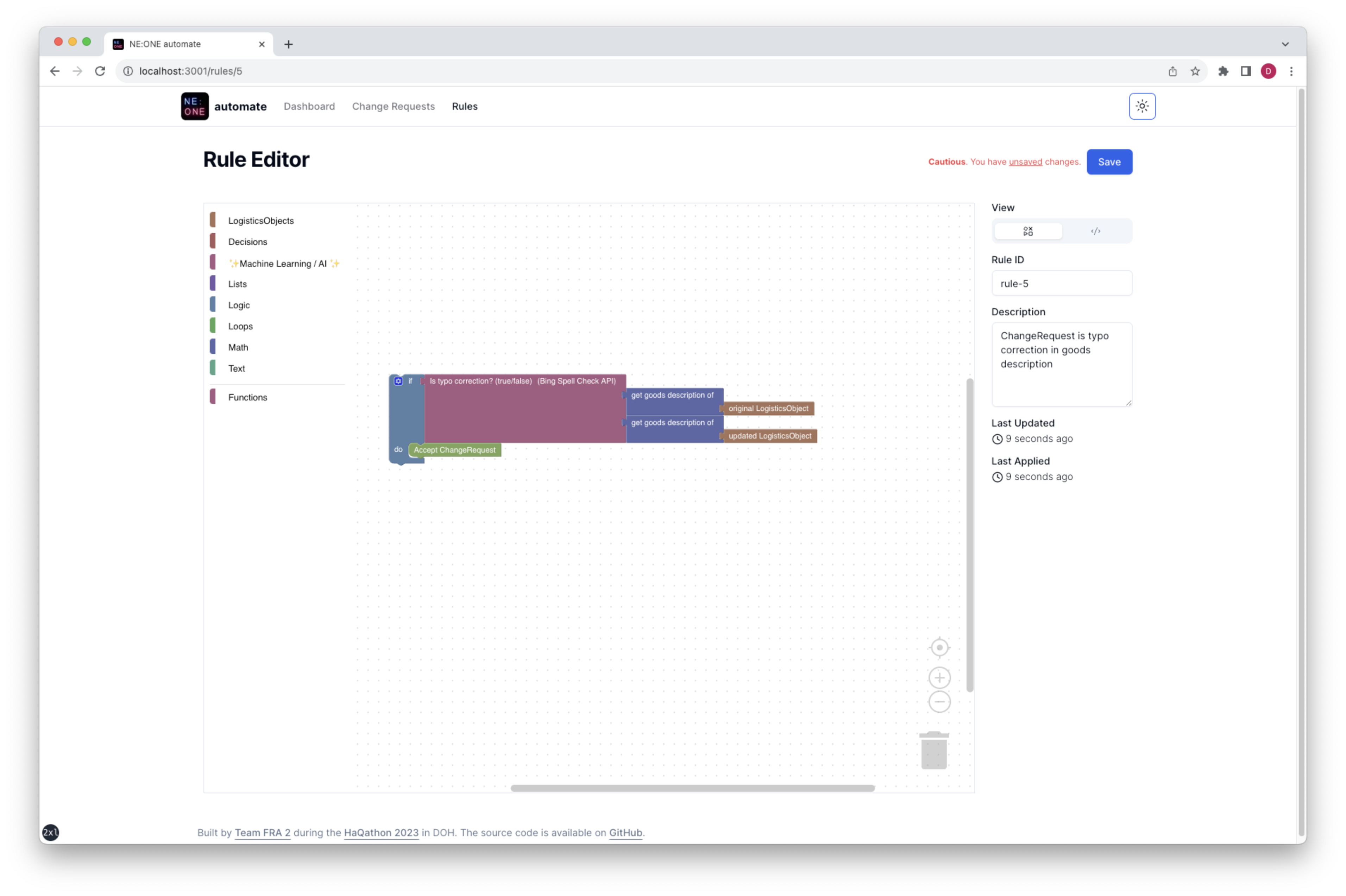Switch to blocks view mode
Image resolution: width=1346 pixels, height=896 pixels.
click(x=1028, y=232)
